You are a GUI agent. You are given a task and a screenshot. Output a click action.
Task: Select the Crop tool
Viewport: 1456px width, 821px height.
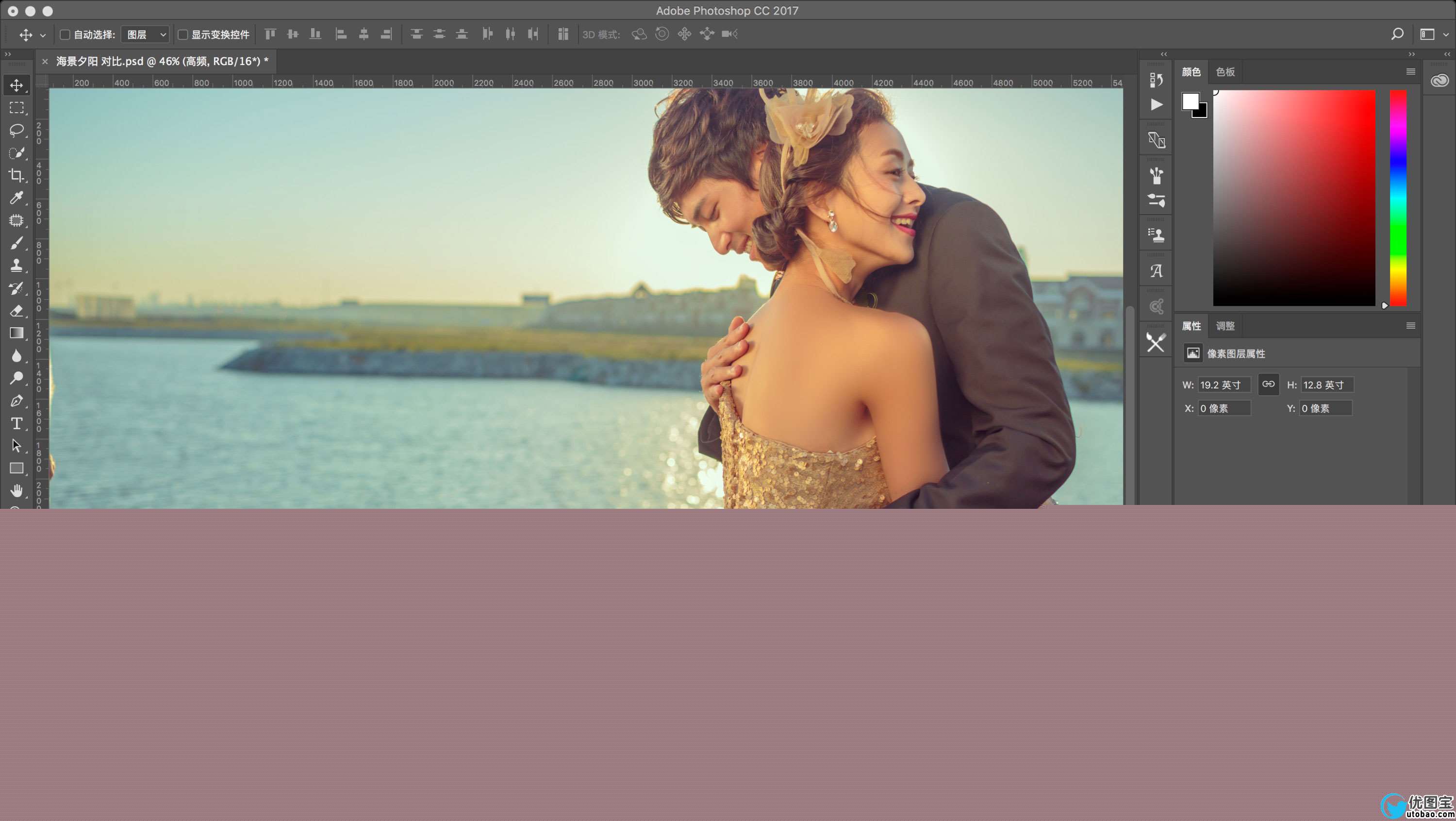point(17,175)
